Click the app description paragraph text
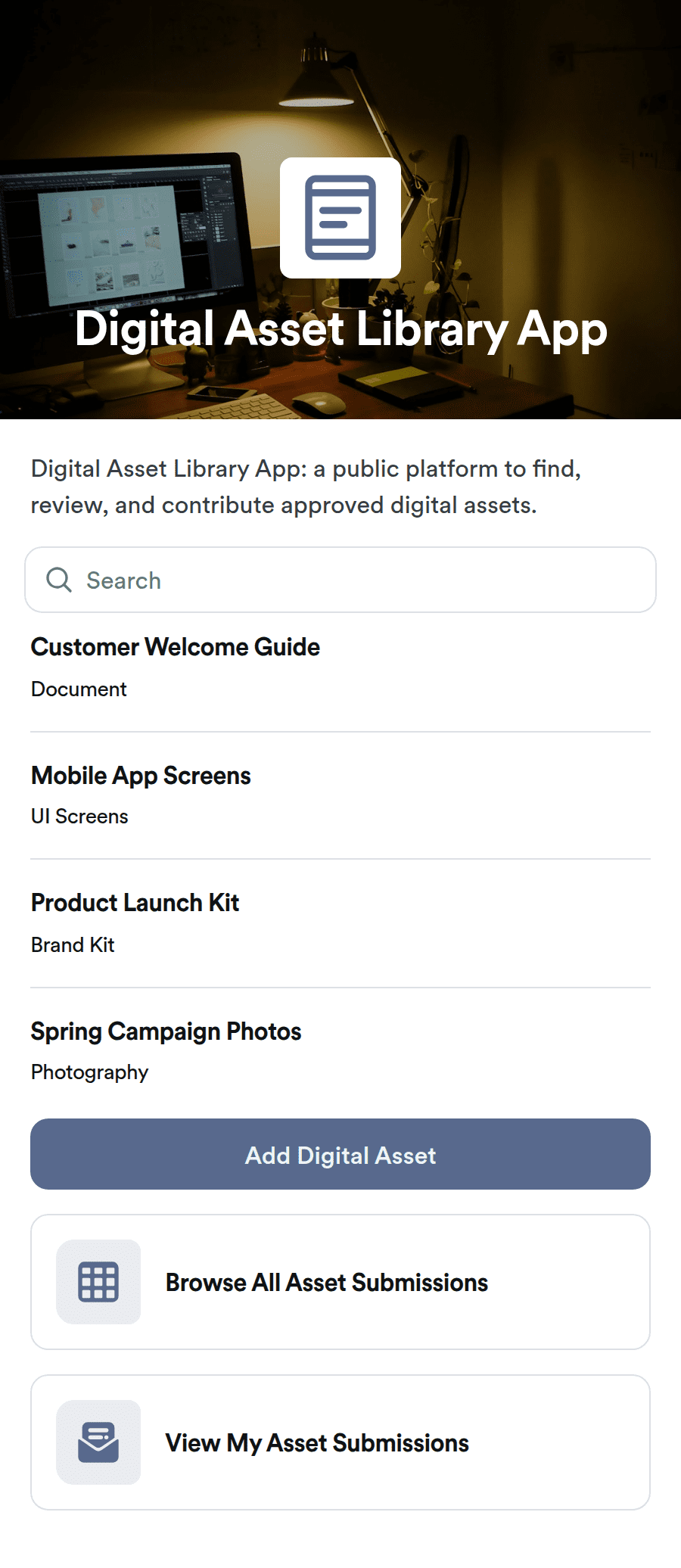Viewport: 681px width, 1568px height. [306, 487]
